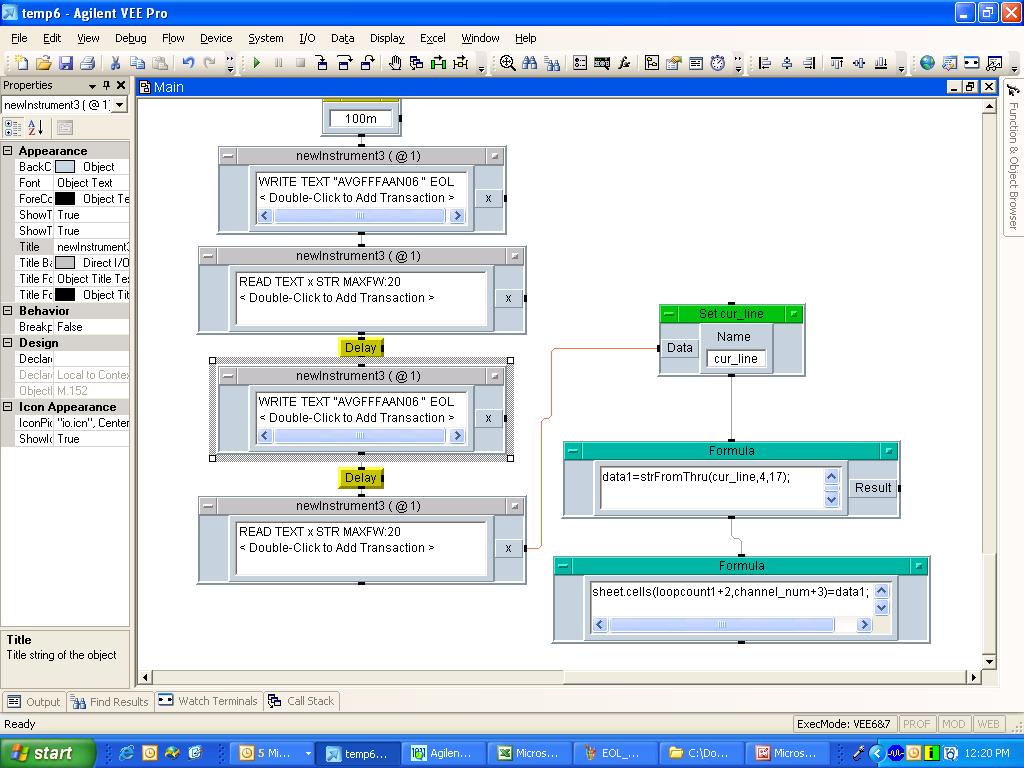1024x768 pixels.
Task: Click the Undo arrow in toolbar
Action: click(188, 63)
